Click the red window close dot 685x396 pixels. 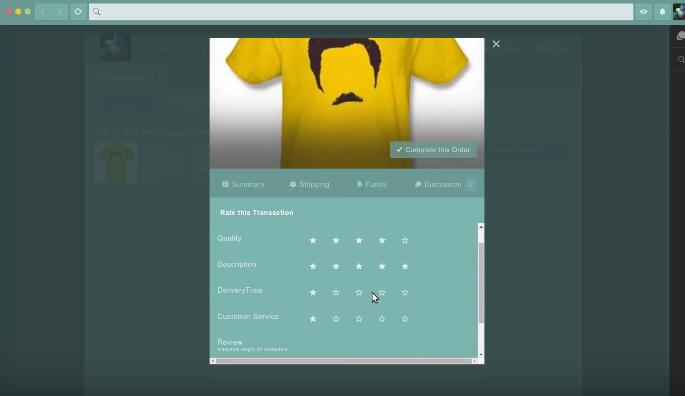[x=9, y=12]
